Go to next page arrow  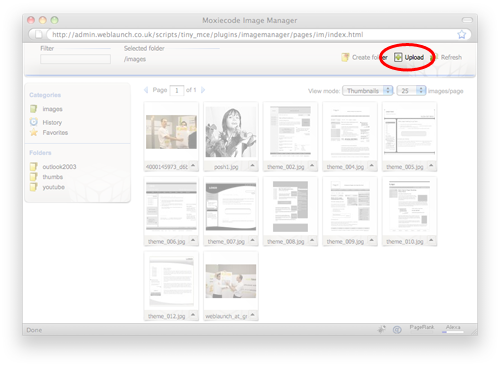pos(203,90)
